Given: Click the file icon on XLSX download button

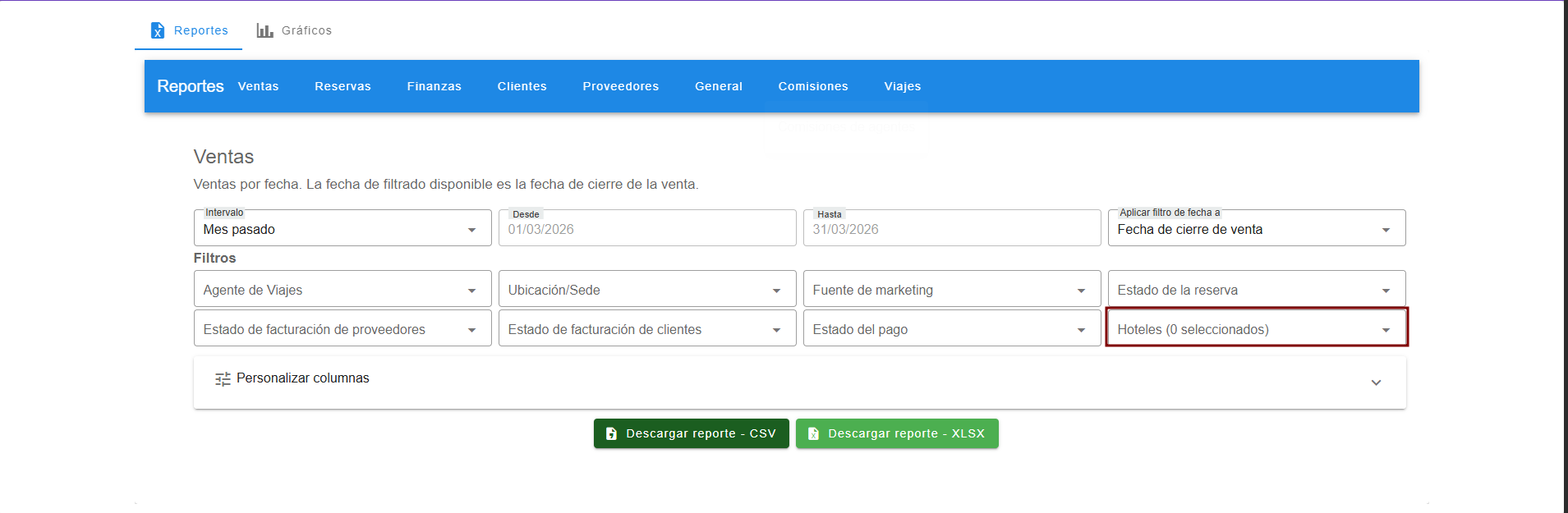Looking at the screenshot, I should pyautogui.click(x=813, y=433).
